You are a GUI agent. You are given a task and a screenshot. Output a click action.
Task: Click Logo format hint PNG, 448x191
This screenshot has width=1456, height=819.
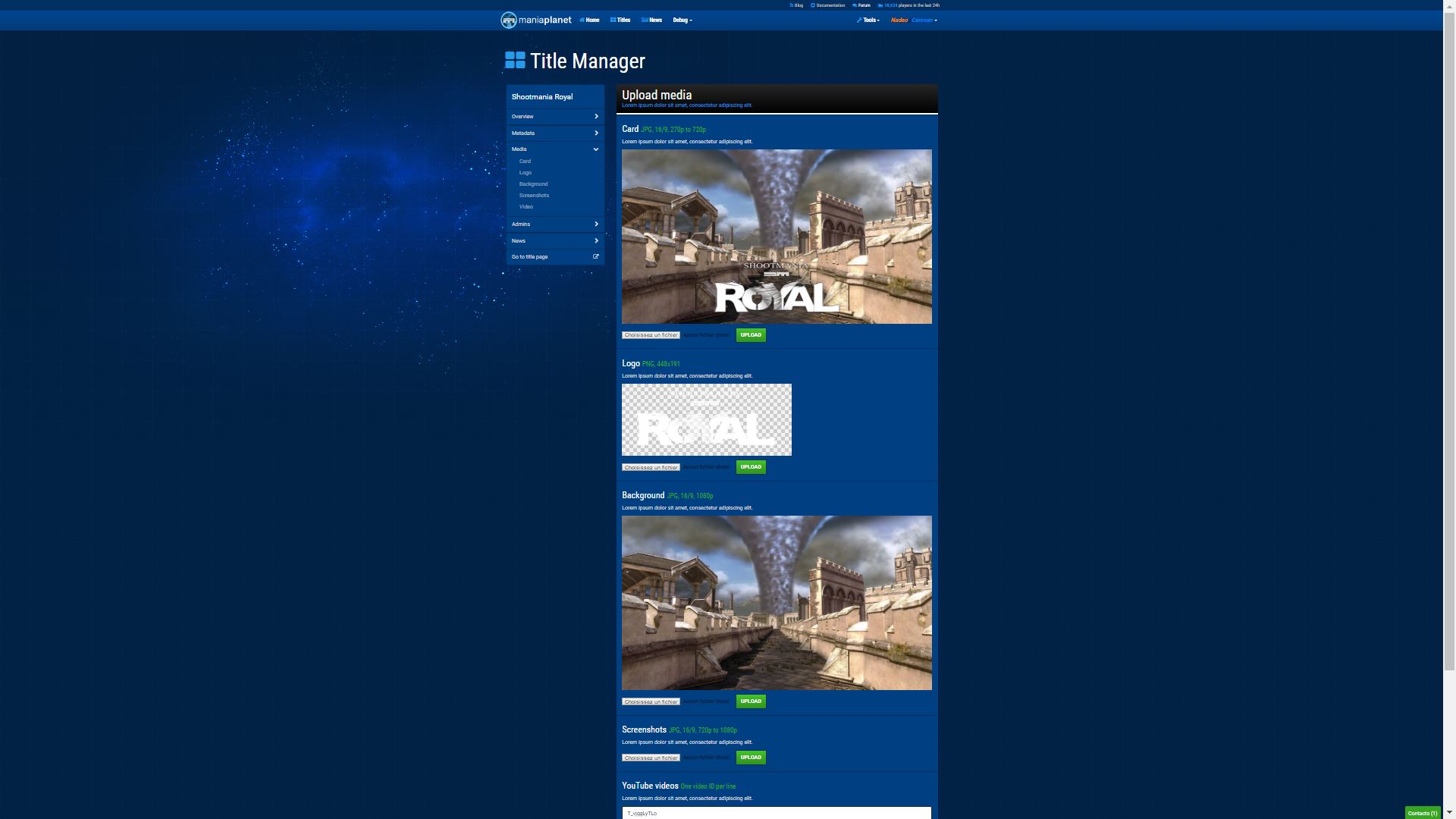point(661,364)
